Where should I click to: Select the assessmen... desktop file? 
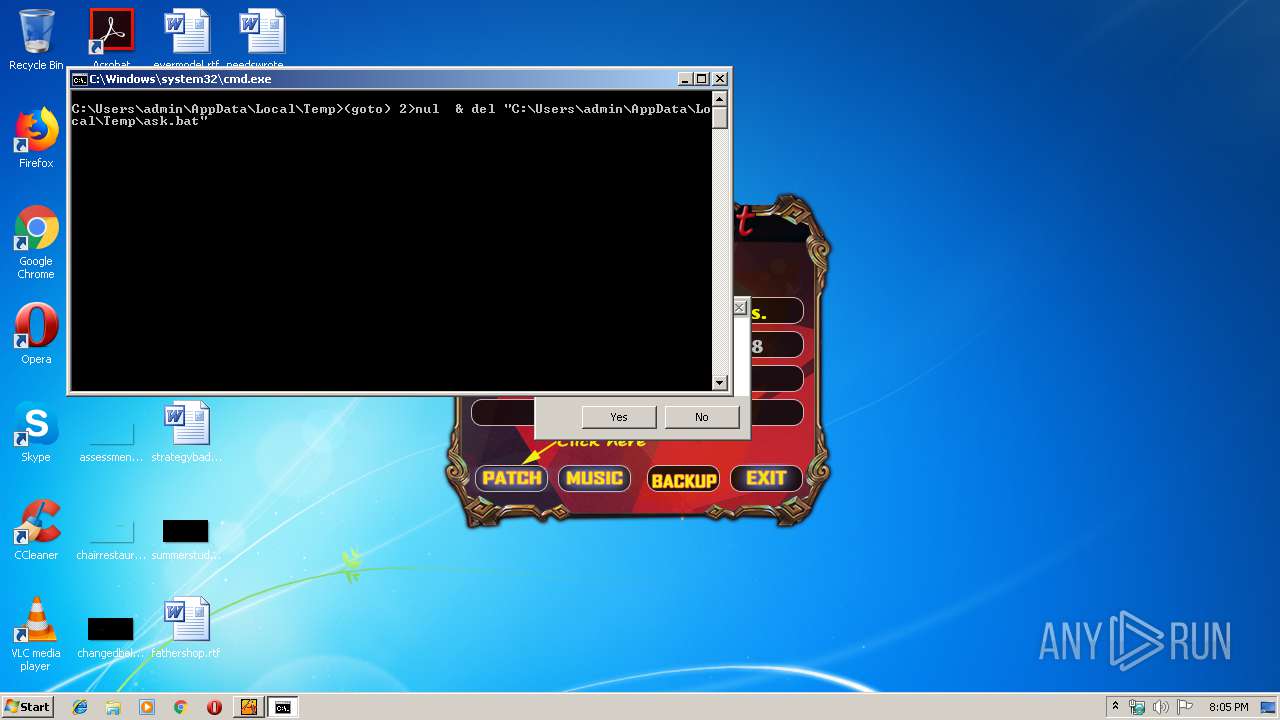coord(111,441)
